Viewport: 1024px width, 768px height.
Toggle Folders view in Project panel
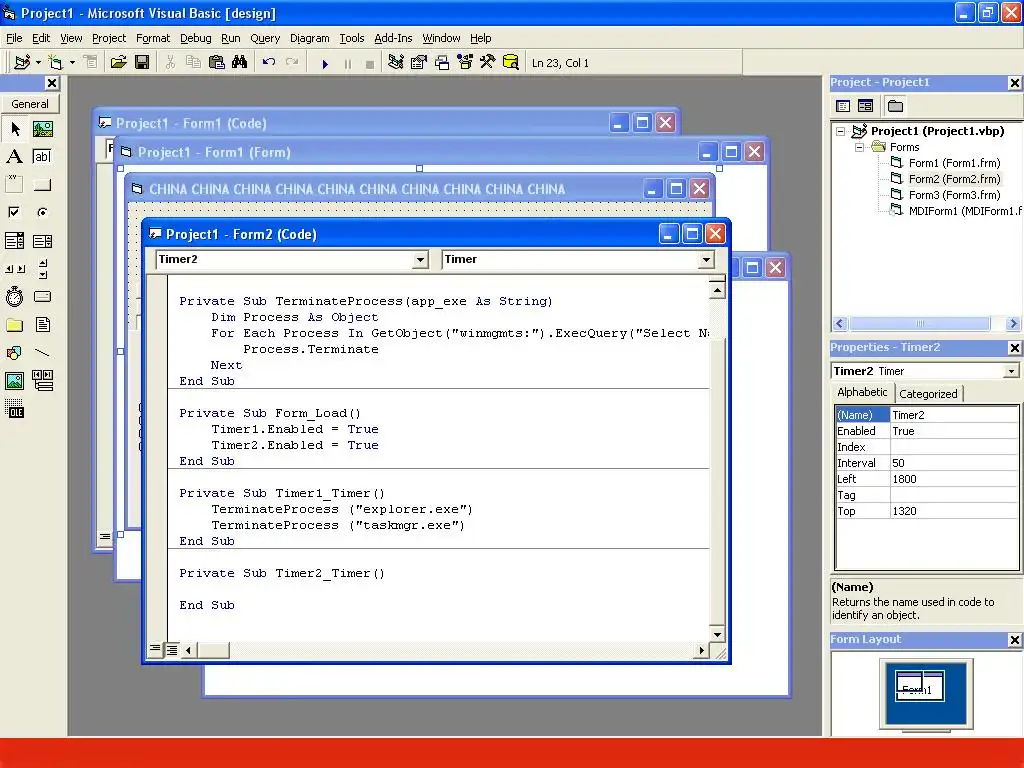click(895, 106)
